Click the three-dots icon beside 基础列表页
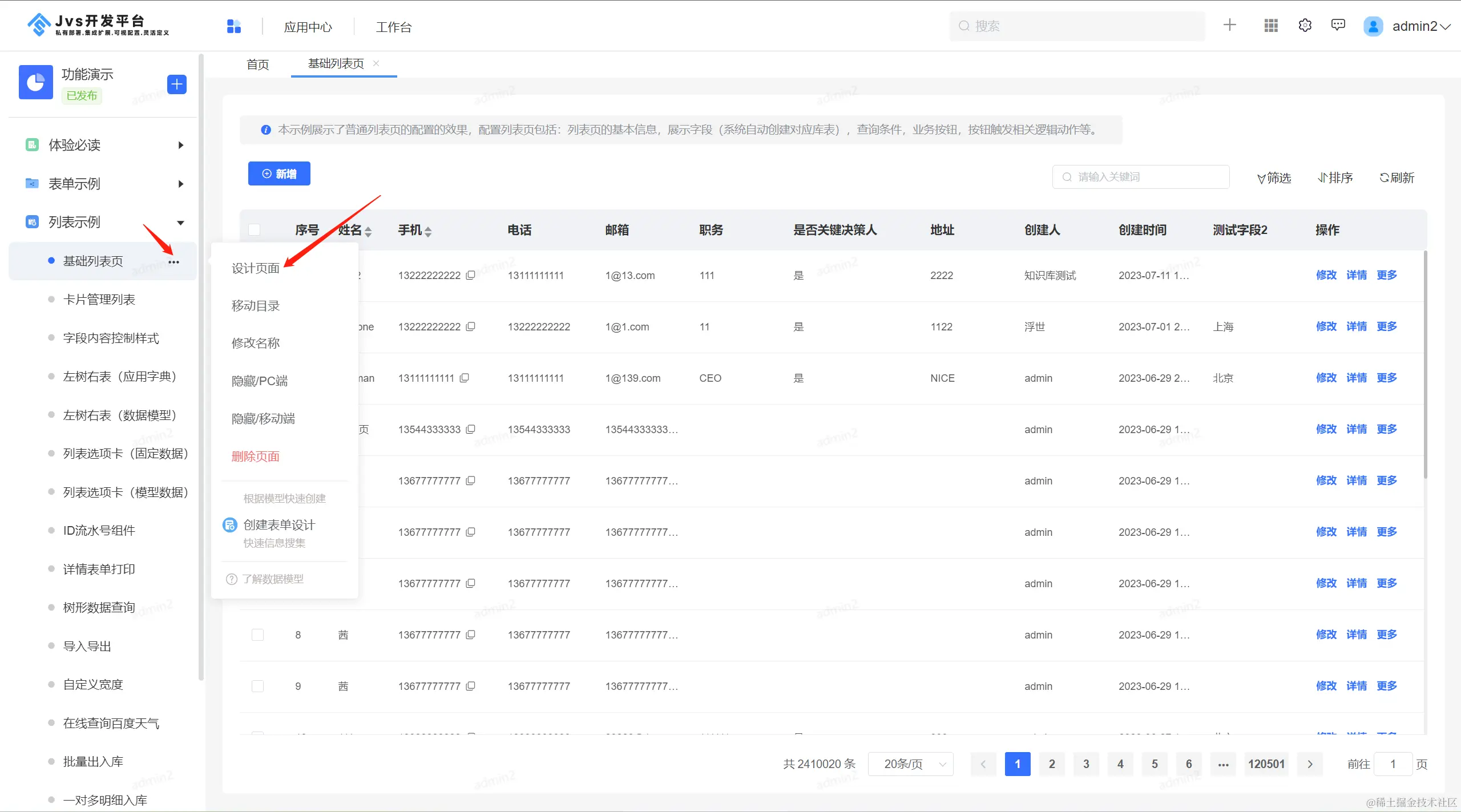 coord(174,262)
